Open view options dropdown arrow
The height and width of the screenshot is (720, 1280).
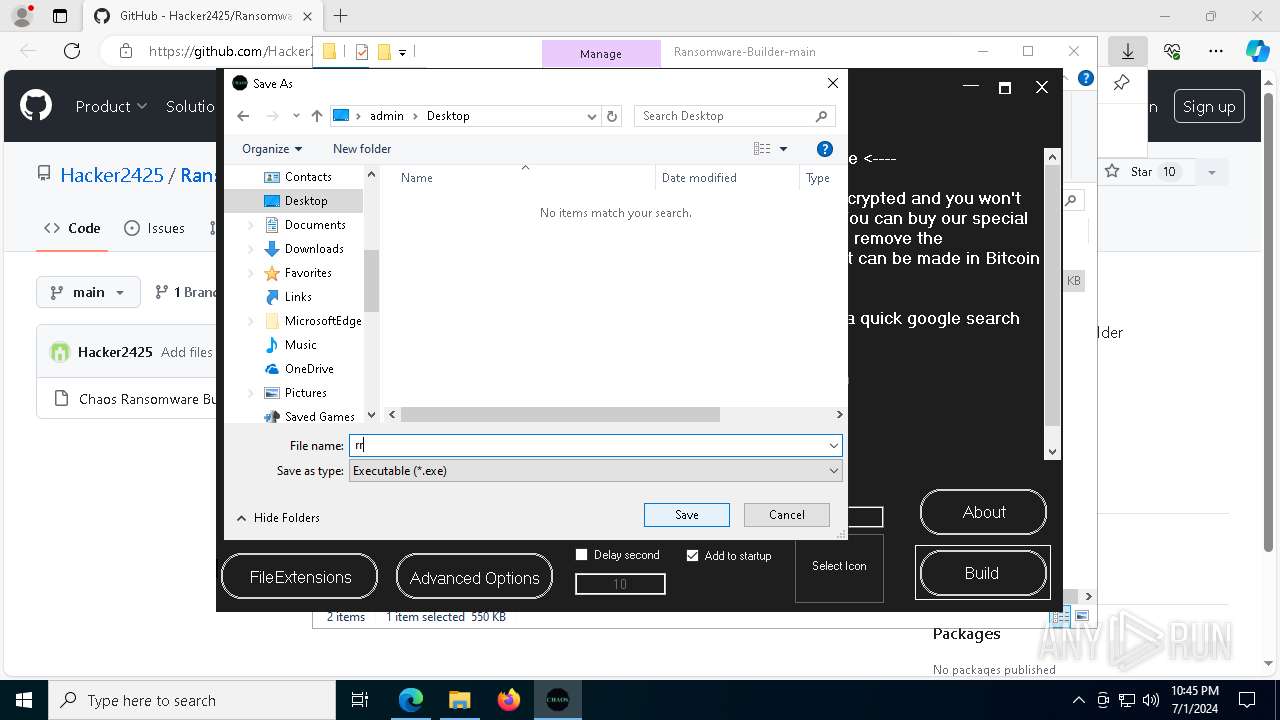click(783, 149)
